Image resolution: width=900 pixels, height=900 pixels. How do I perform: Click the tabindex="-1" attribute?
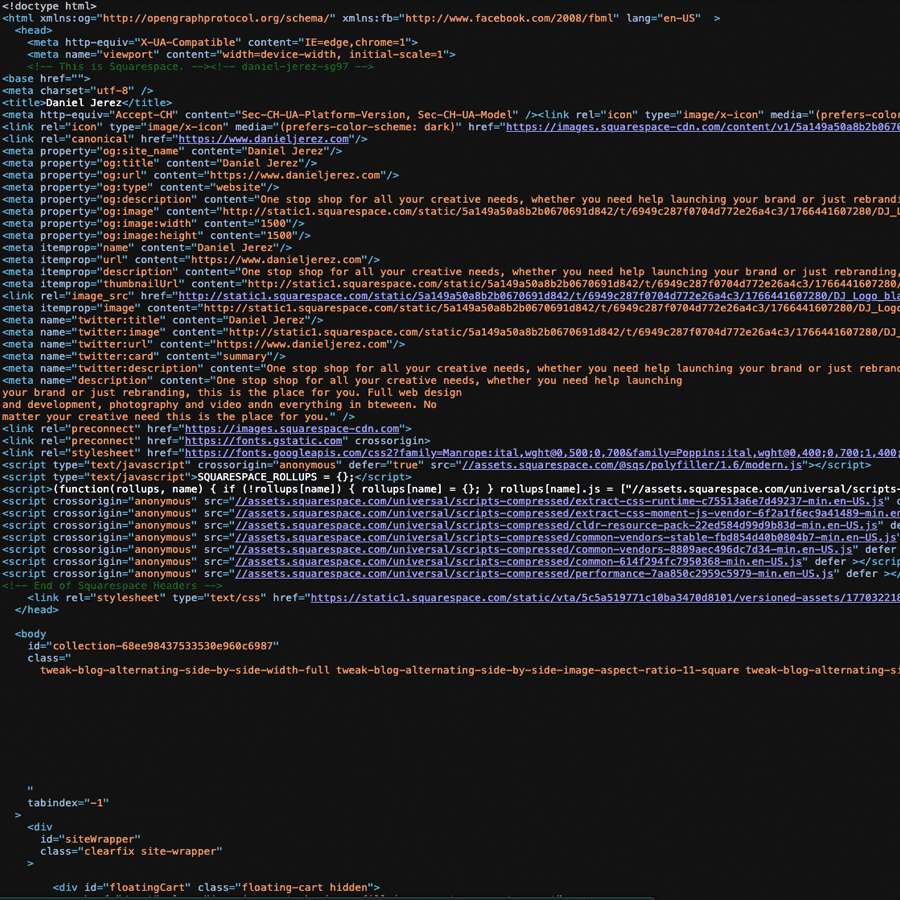68,802
